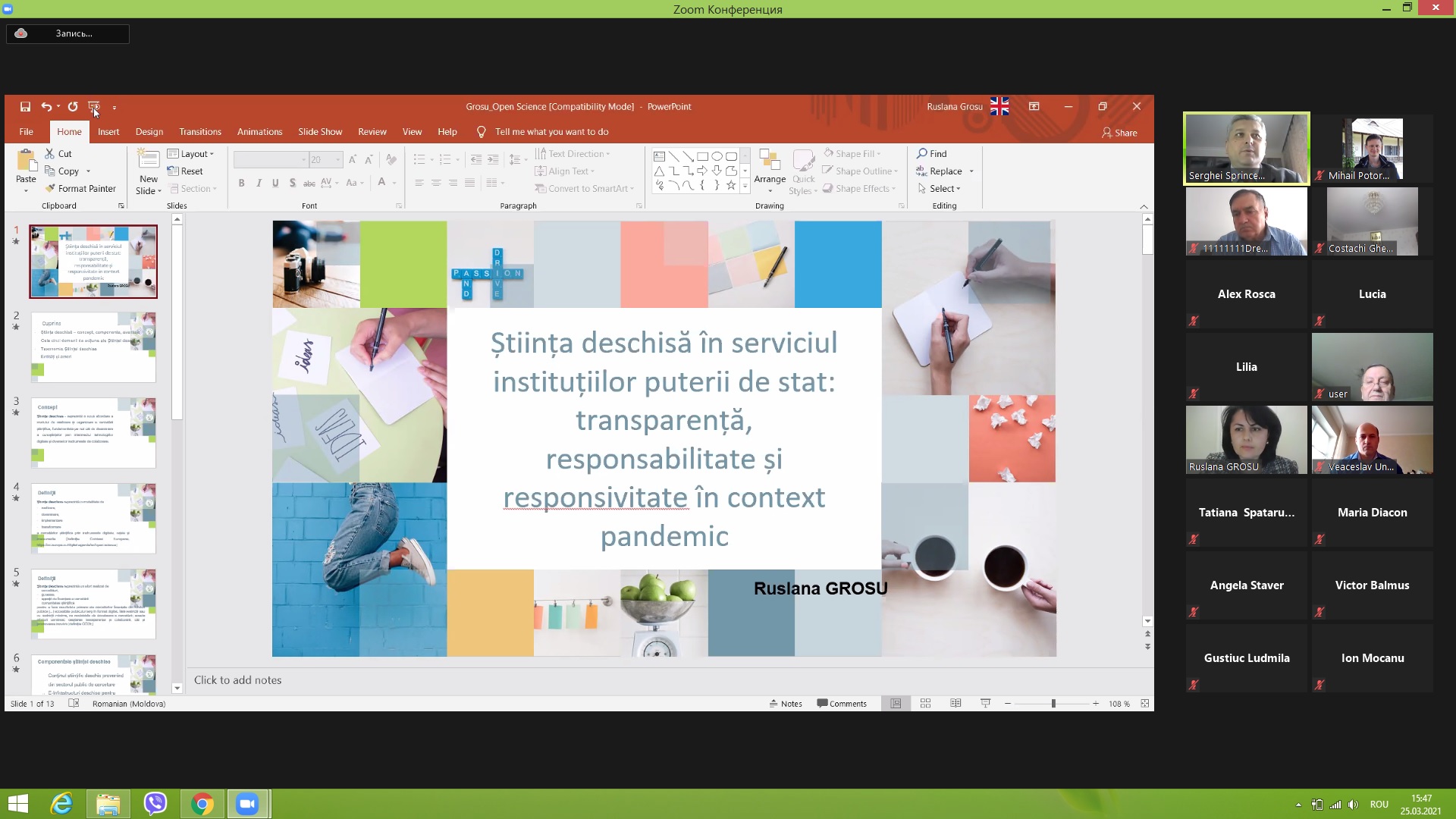Viewport: 1456px width, 819px height.
Task: Open Internet Explorer from taskbar
Action: (x=61, y=804)
